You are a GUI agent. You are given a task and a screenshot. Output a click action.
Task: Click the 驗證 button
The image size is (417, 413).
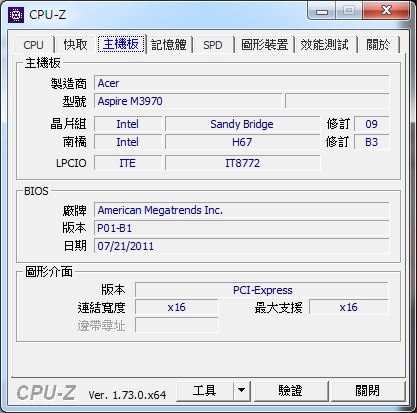291,391
